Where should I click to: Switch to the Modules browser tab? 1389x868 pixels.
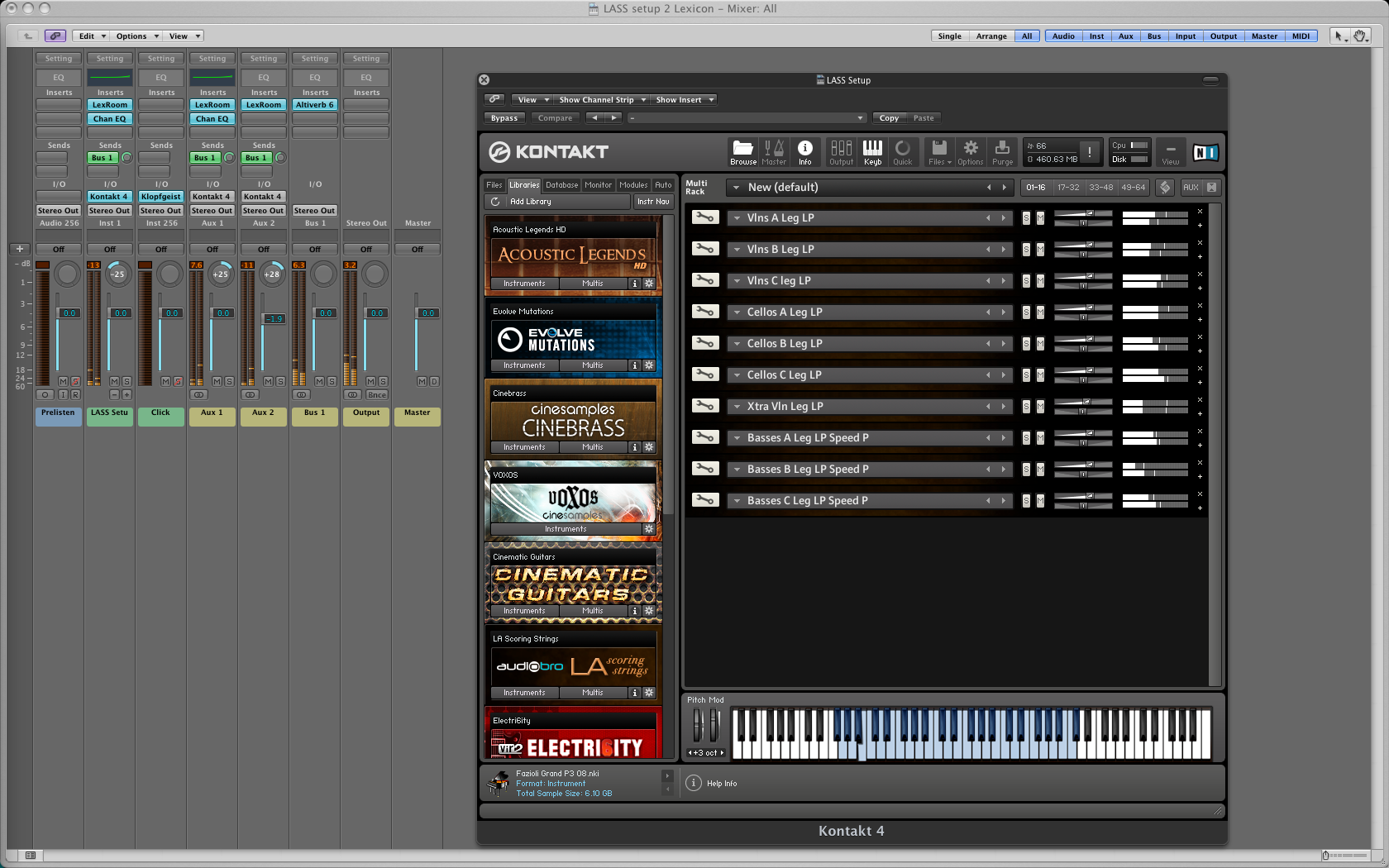click(633, 185)
